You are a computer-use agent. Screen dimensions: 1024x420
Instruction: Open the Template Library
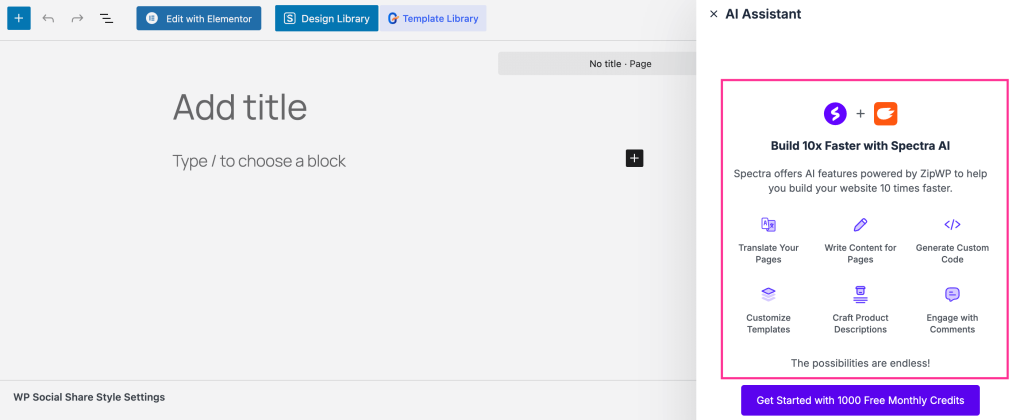click(x=433, y=18)
